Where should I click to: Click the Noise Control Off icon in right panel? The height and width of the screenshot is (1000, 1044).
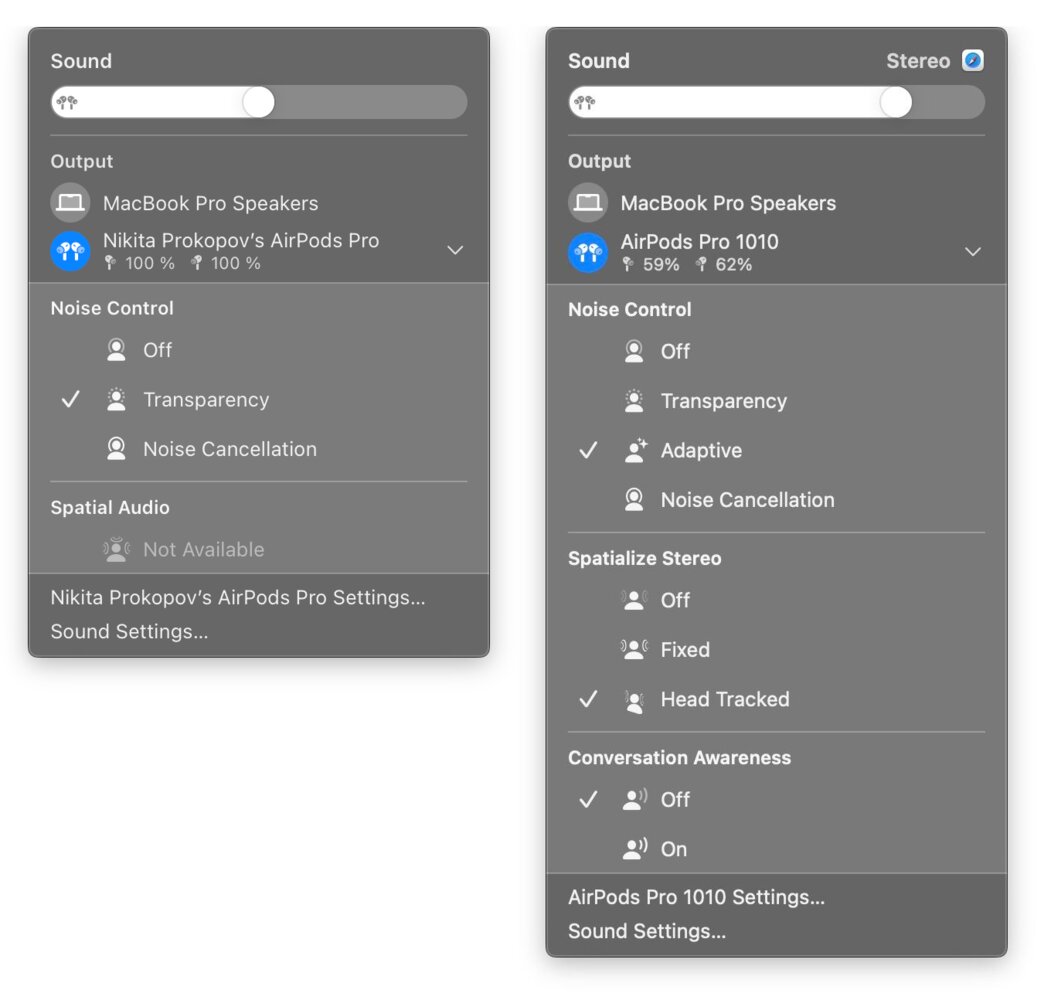click(634, 352)
